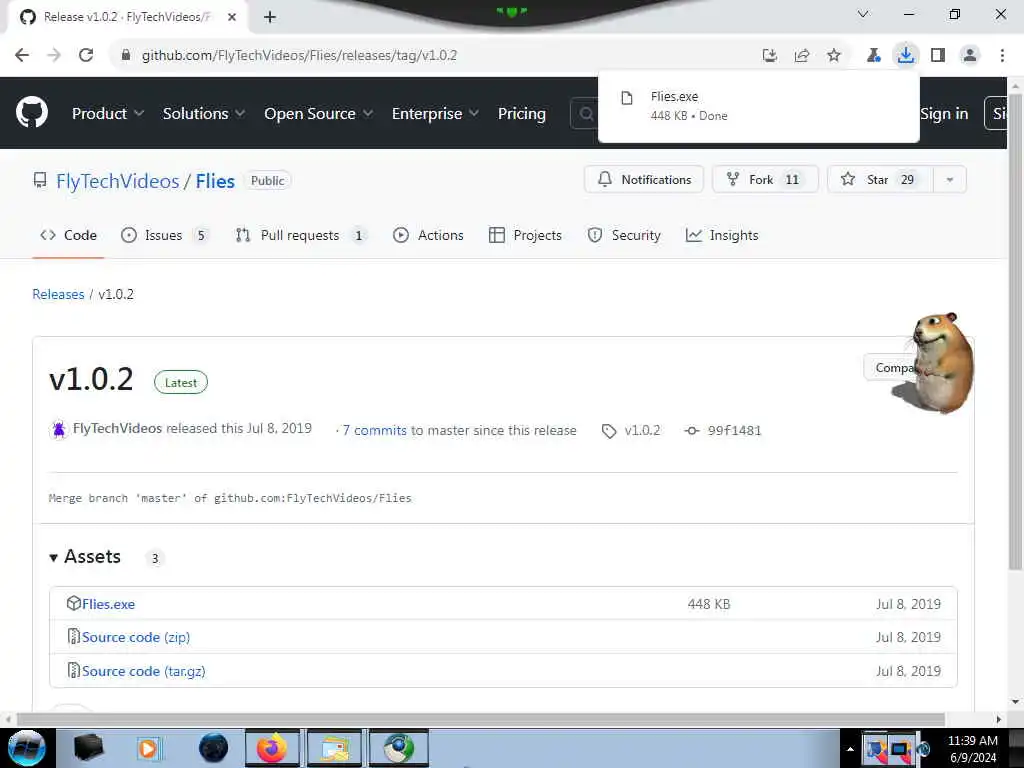Bookmark this page with star icon

click(834, 55)
